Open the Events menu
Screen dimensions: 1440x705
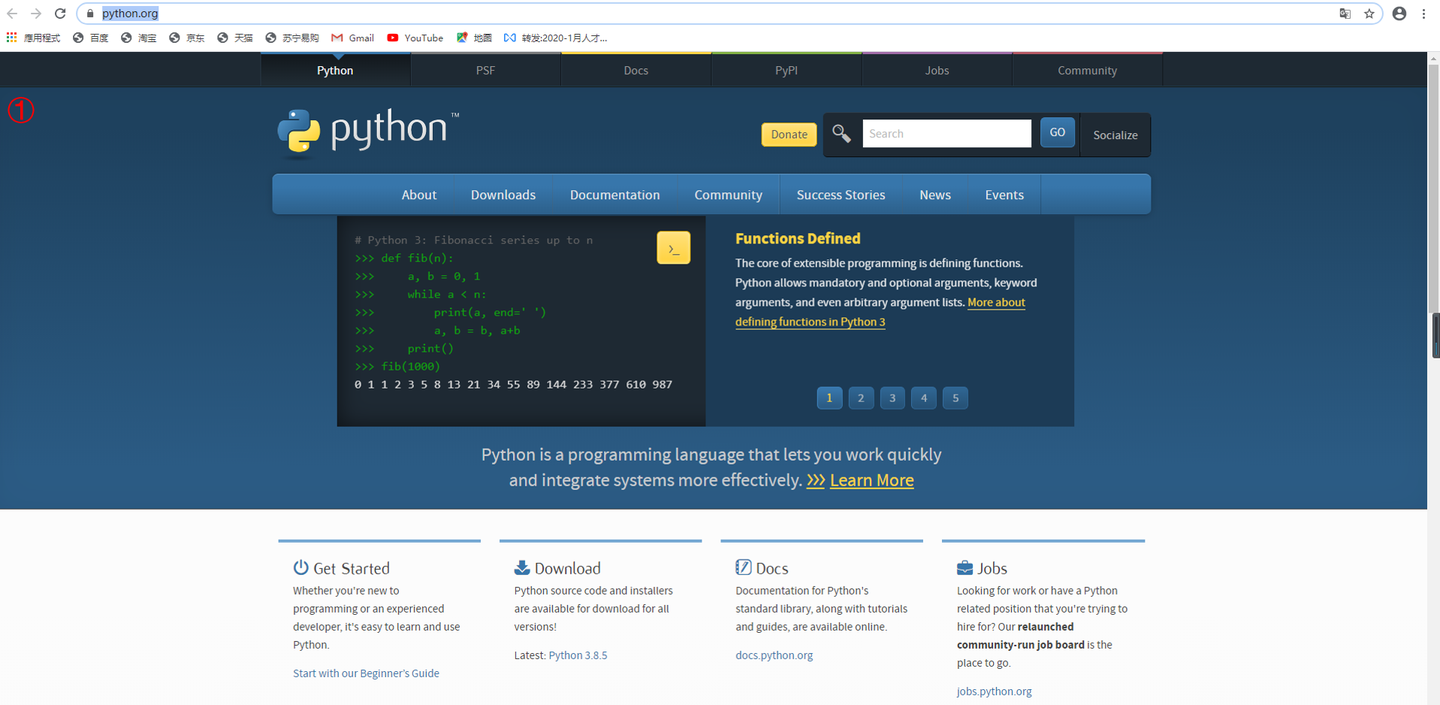(1004, 195)
